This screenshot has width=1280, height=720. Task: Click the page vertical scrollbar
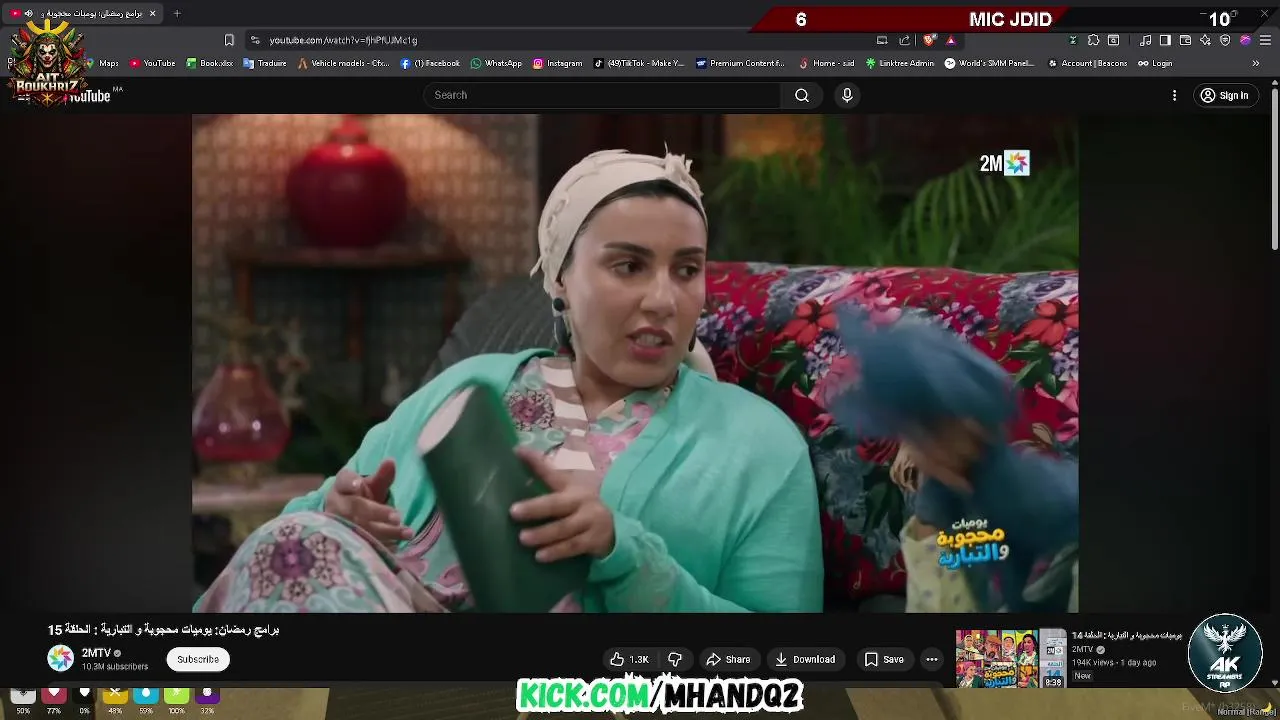coord(1273,170)
